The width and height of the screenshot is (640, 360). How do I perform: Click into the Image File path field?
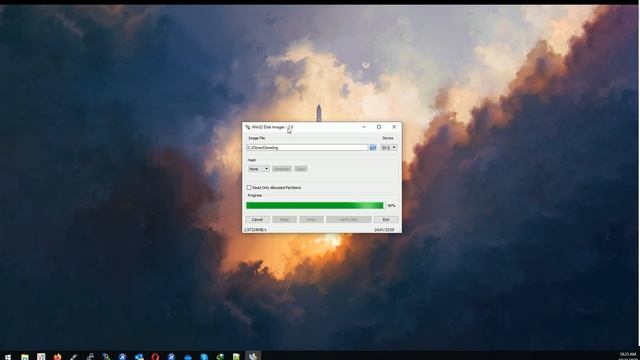(307, 147)
